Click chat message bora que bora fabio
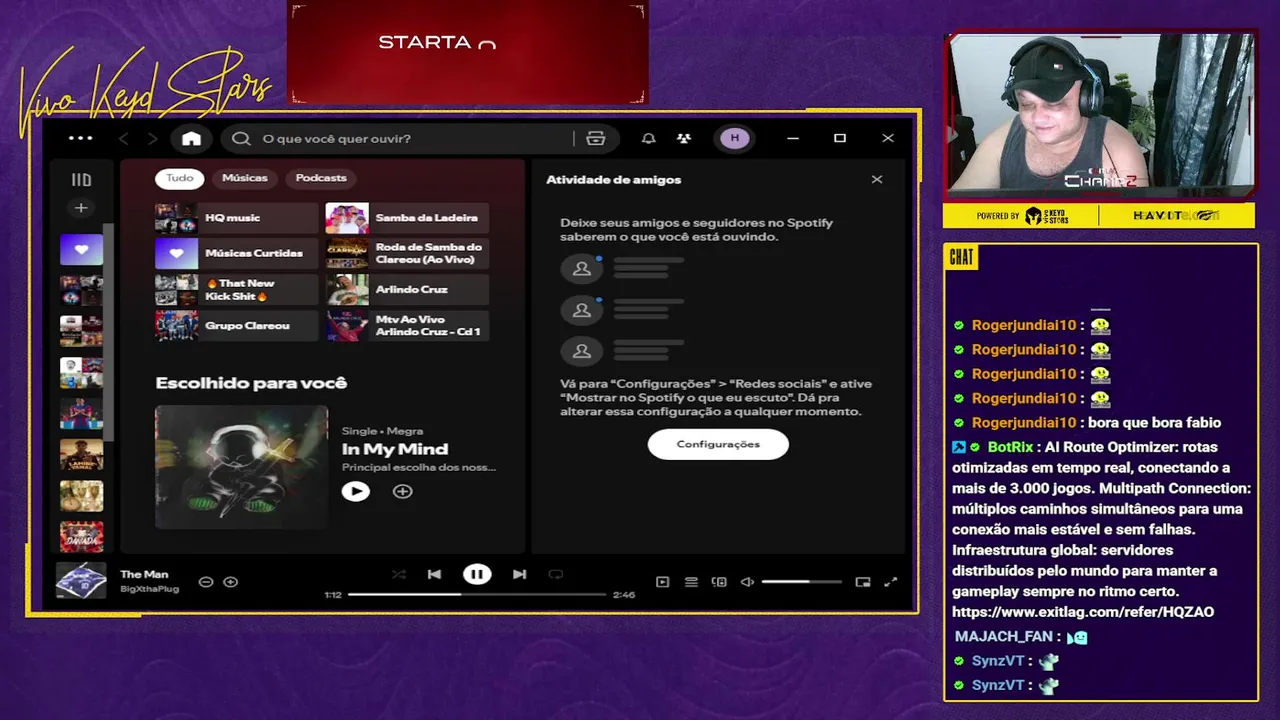 coord(1154,422)
